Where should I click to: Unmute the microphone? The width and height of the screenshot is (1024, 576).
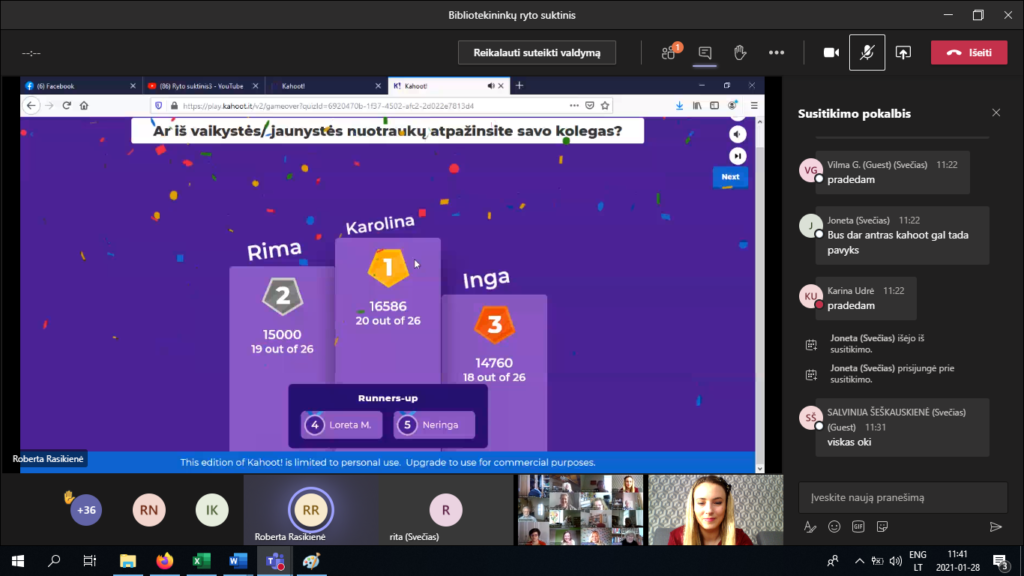tap(866, 53)
